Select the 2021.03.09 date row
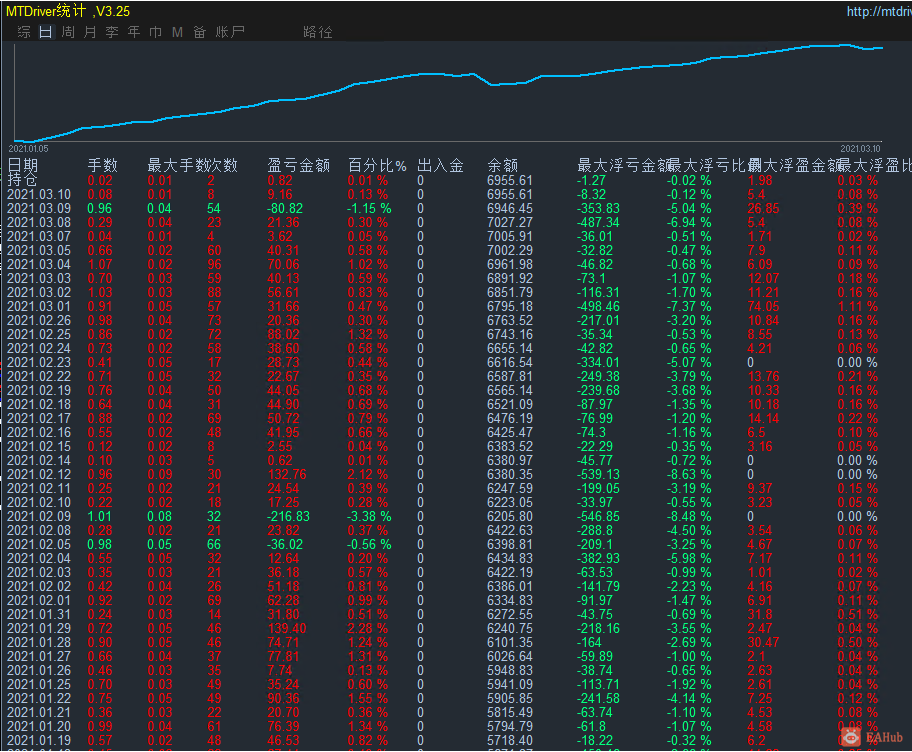 coord(38,208)
